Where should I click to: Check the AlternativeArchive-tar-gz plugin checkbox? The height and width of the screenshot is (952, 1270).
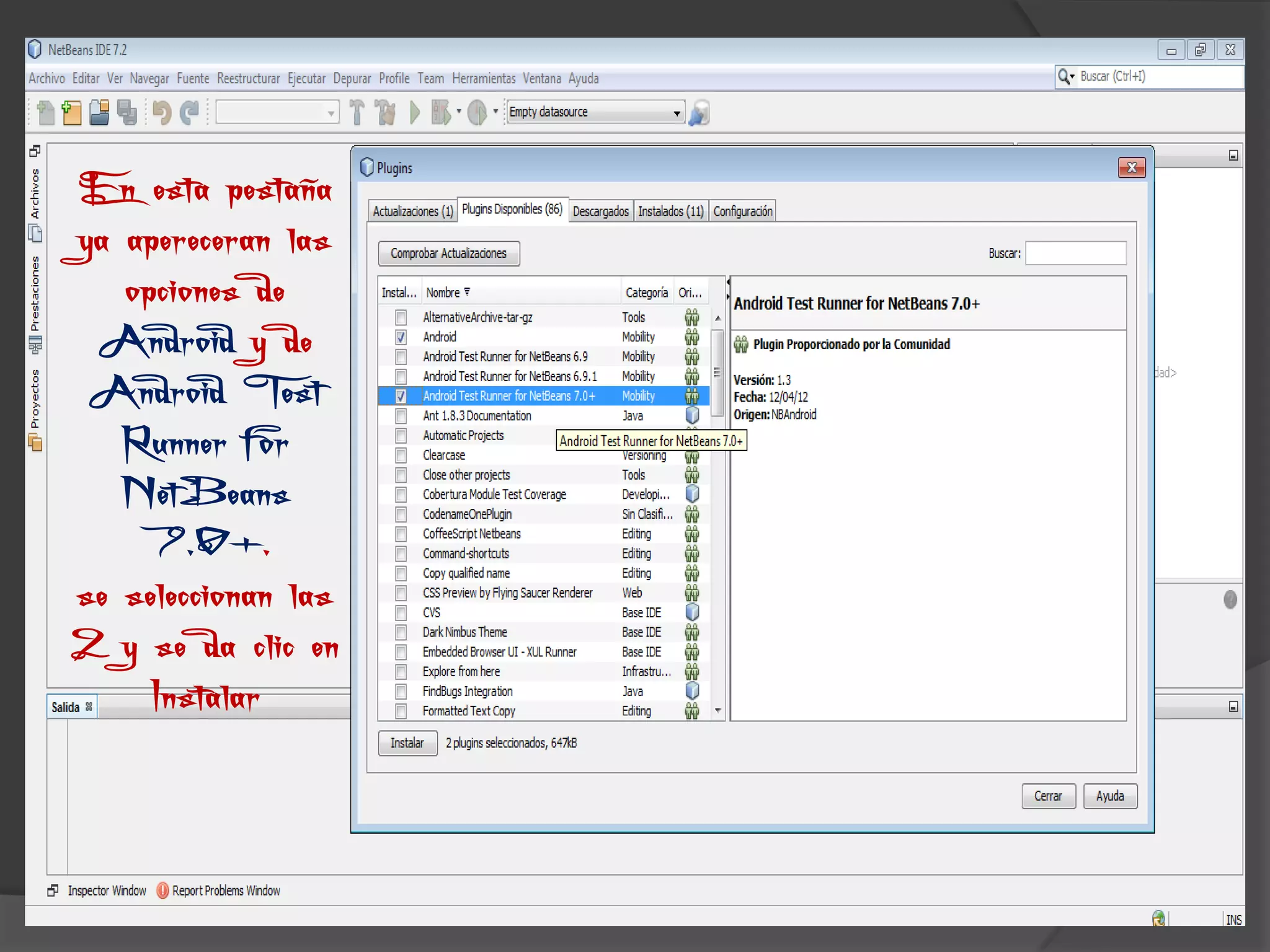click(x=401, y=317)
